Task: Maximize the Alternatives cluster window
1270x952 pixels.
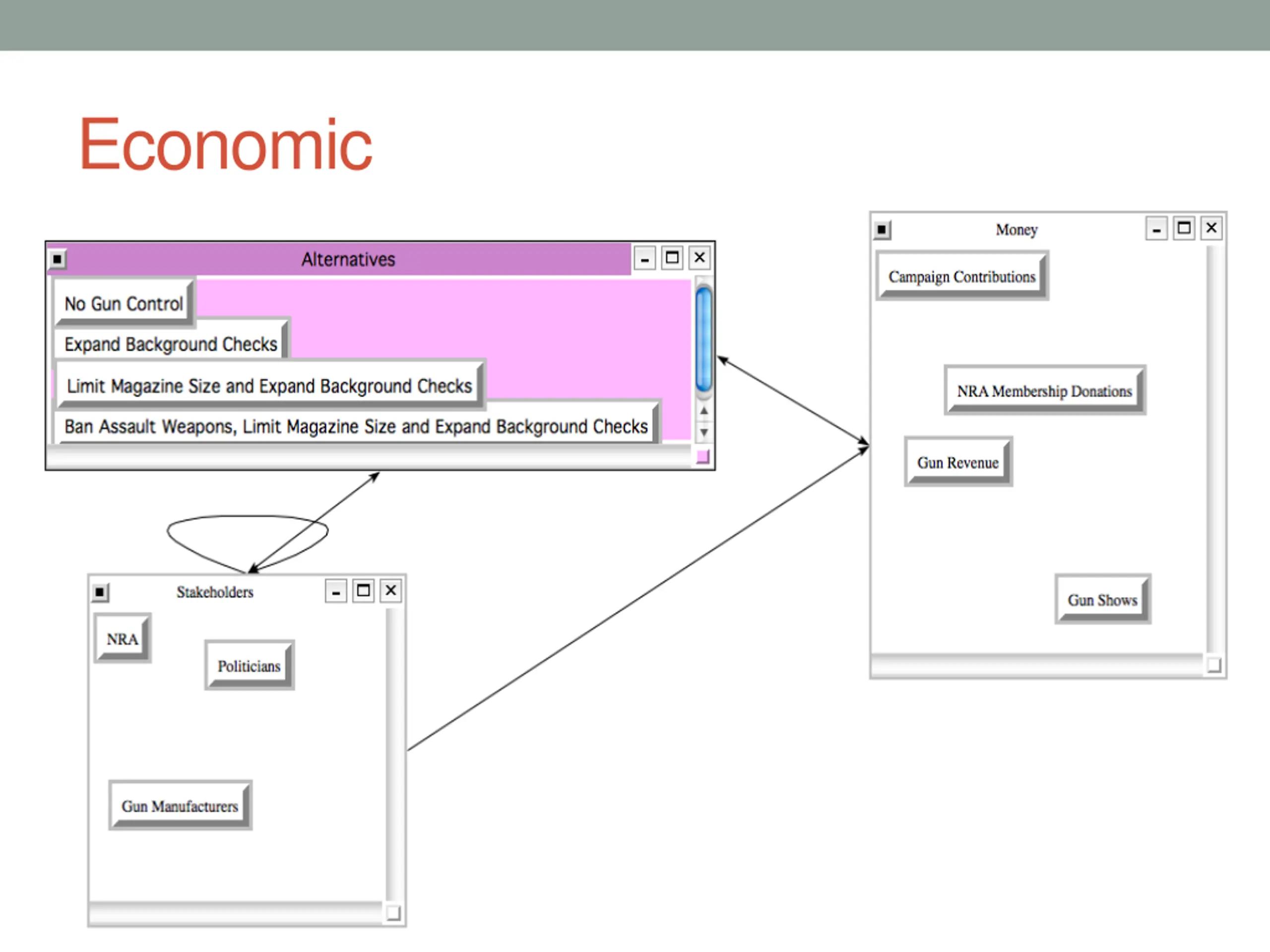Action: (672, 258)
